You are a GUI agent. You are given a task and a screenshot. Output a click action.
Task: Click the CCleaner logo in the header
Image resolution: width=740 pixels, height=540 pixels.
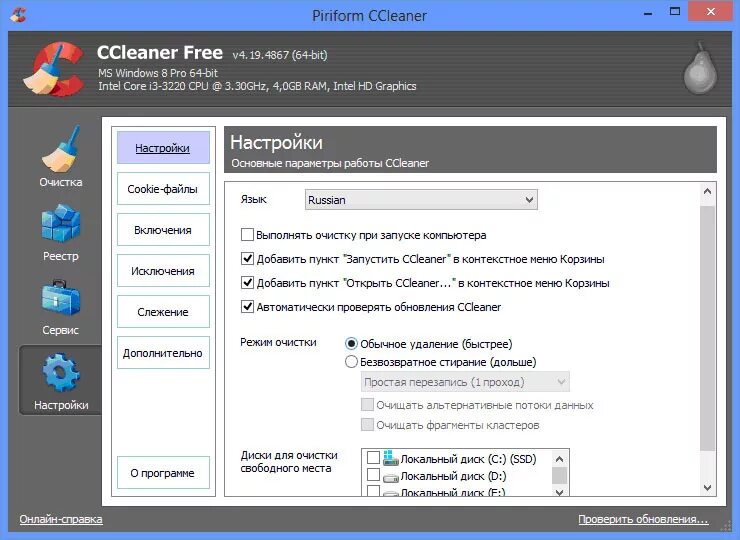point(55,69)
